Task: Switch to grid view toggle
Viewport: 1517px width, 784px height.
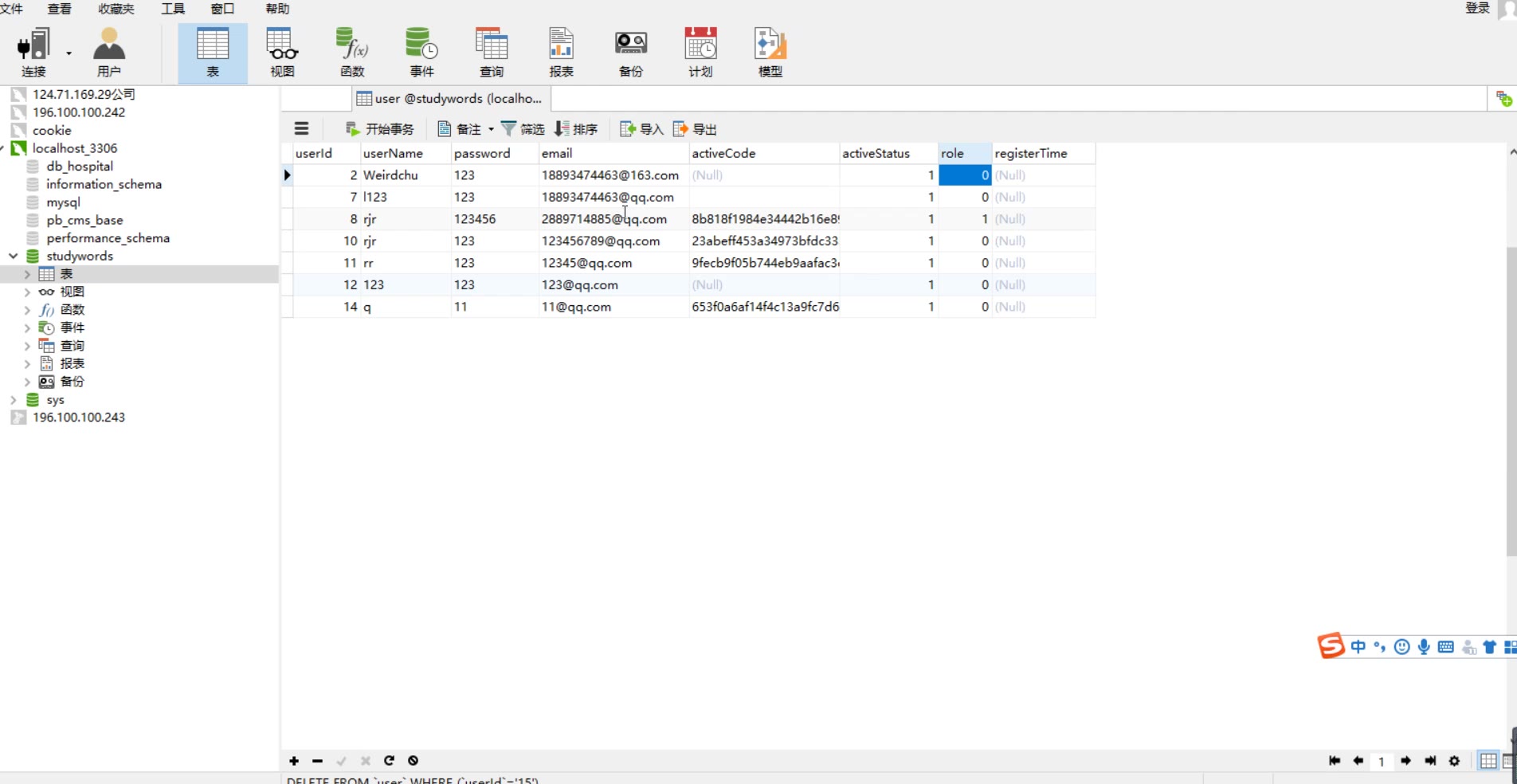Action: [1488, 761]
